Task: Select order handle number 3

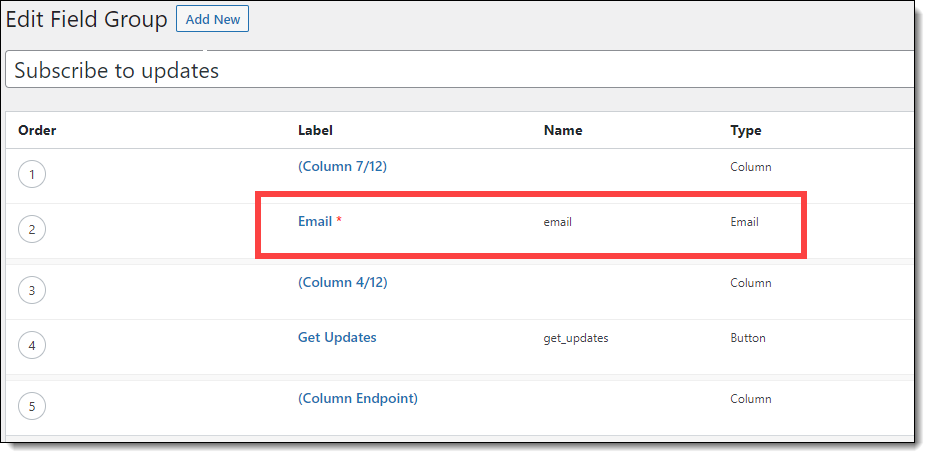Action: (x=32, y=291)
